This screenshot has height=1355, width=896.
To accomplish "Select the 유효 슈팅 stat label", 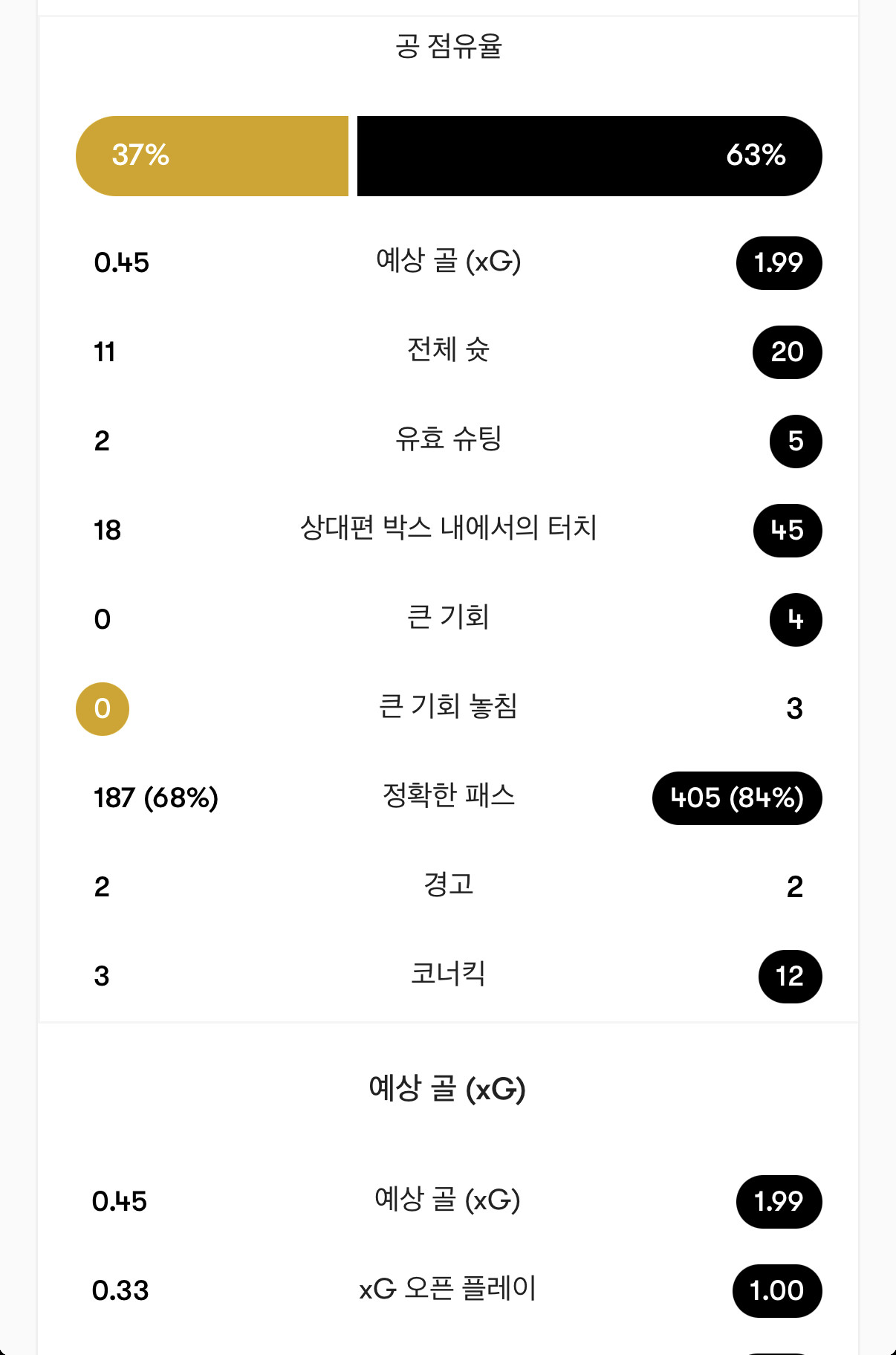I will click(448, 439).
